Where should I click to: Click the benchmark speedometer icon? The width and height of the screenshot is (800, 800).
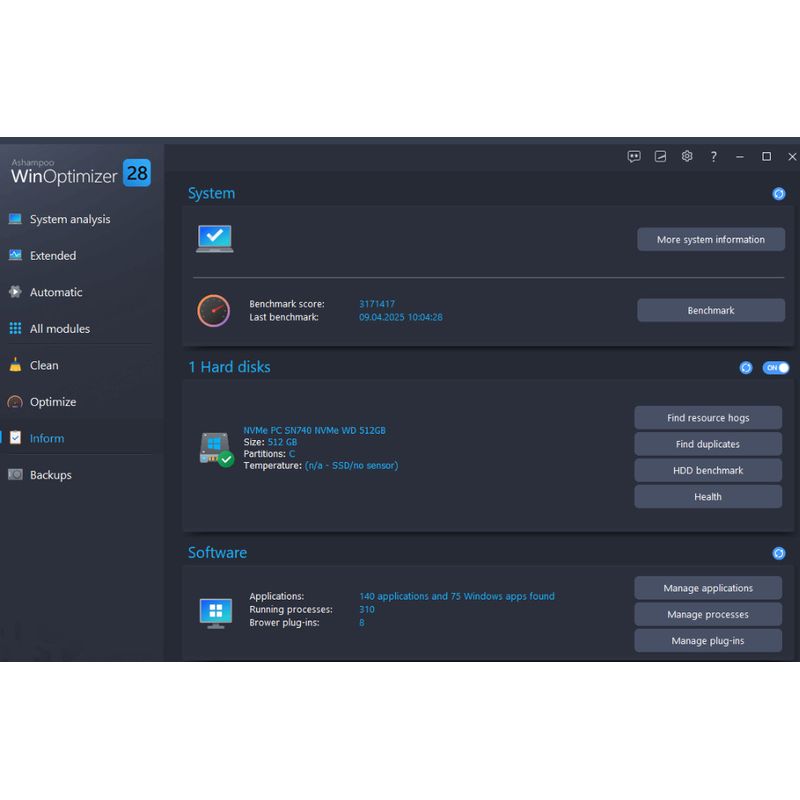[213, 310]
